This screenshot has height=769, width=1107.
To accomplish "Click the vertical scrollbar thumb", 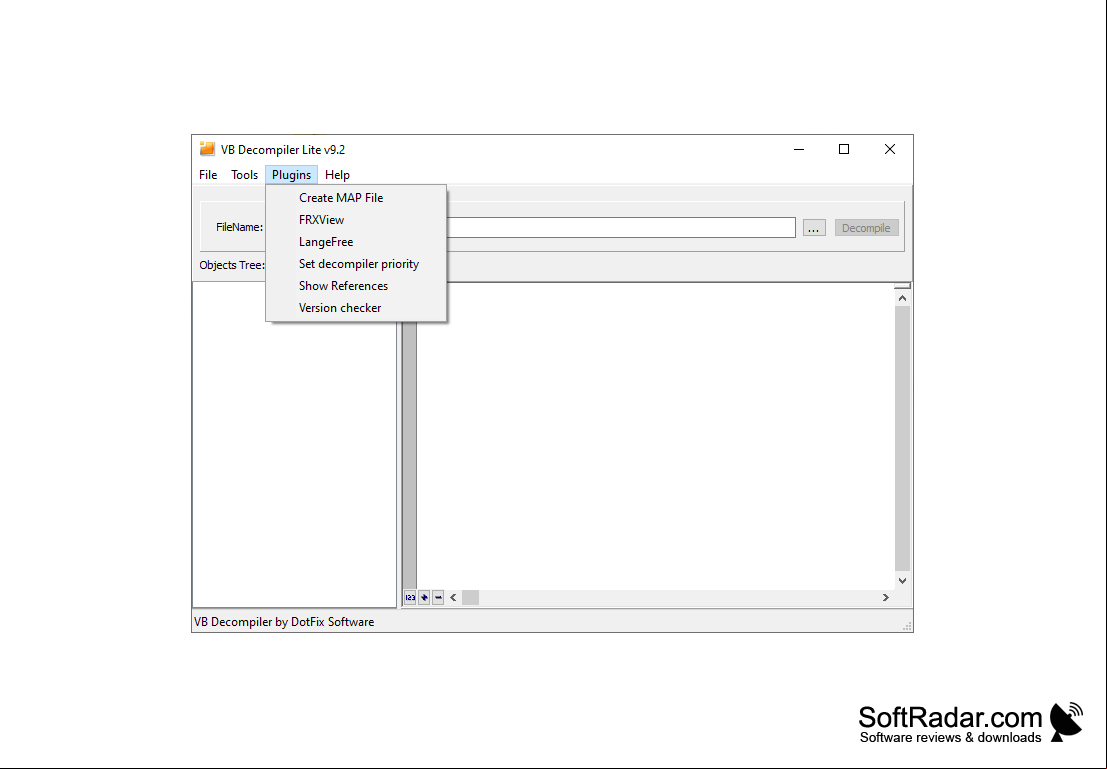I will pyautogui.click(x=902, y=439).
